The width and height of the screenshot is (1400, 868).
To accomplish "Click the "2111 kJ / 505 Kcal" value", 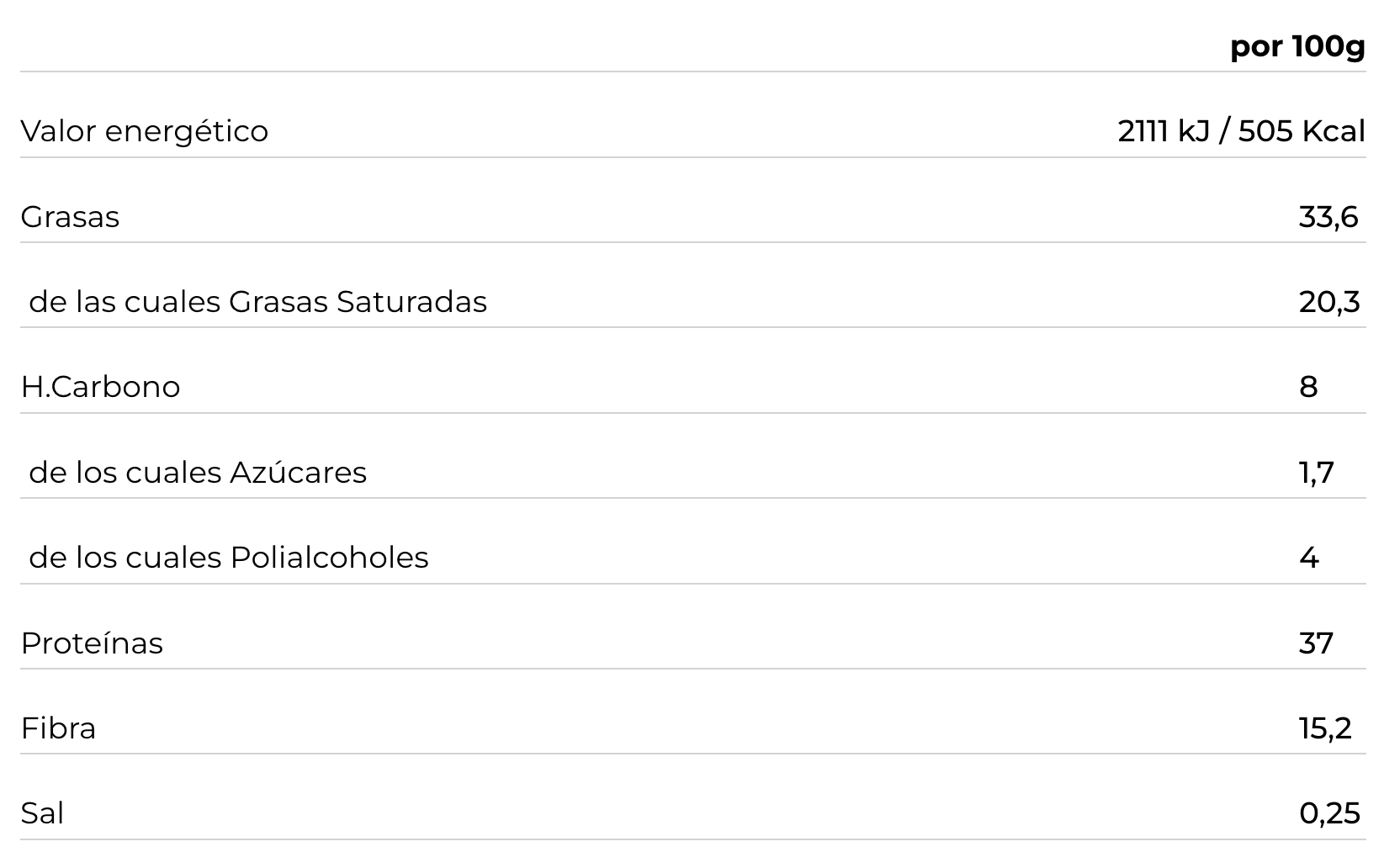I will 1241,131.
